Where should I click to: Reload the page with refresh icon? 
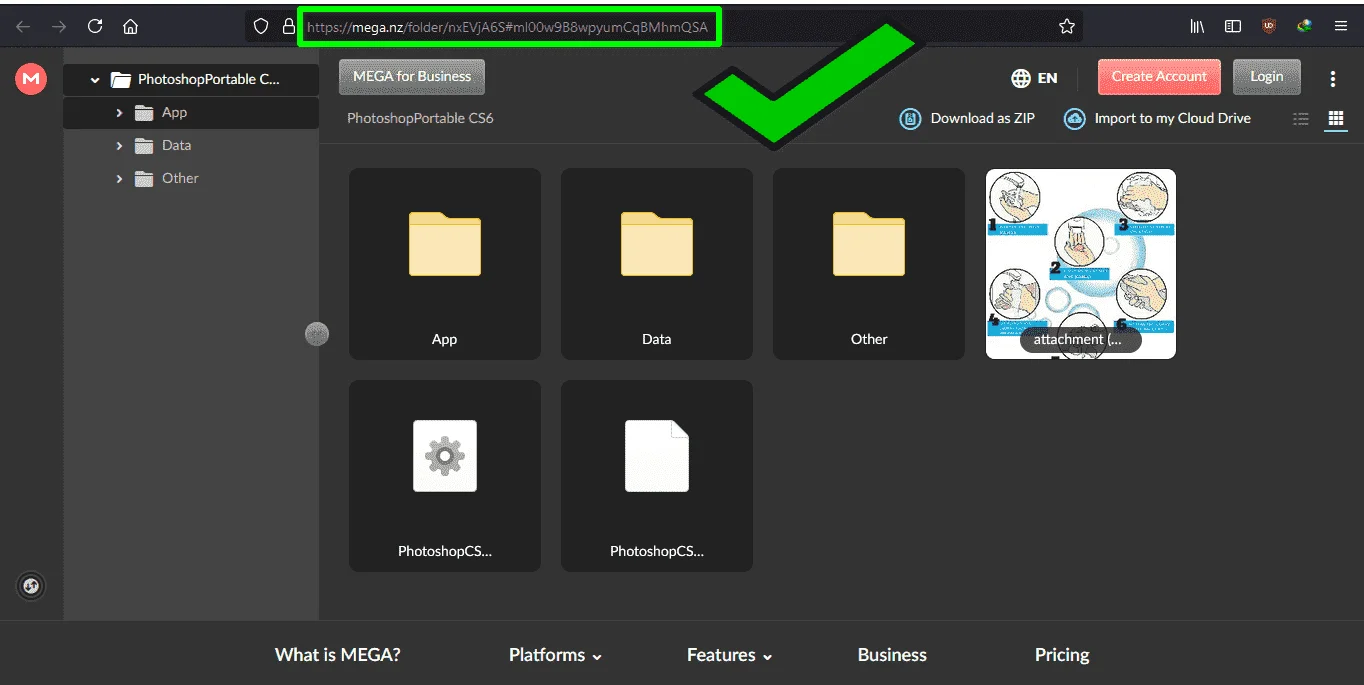click(95, 27)
